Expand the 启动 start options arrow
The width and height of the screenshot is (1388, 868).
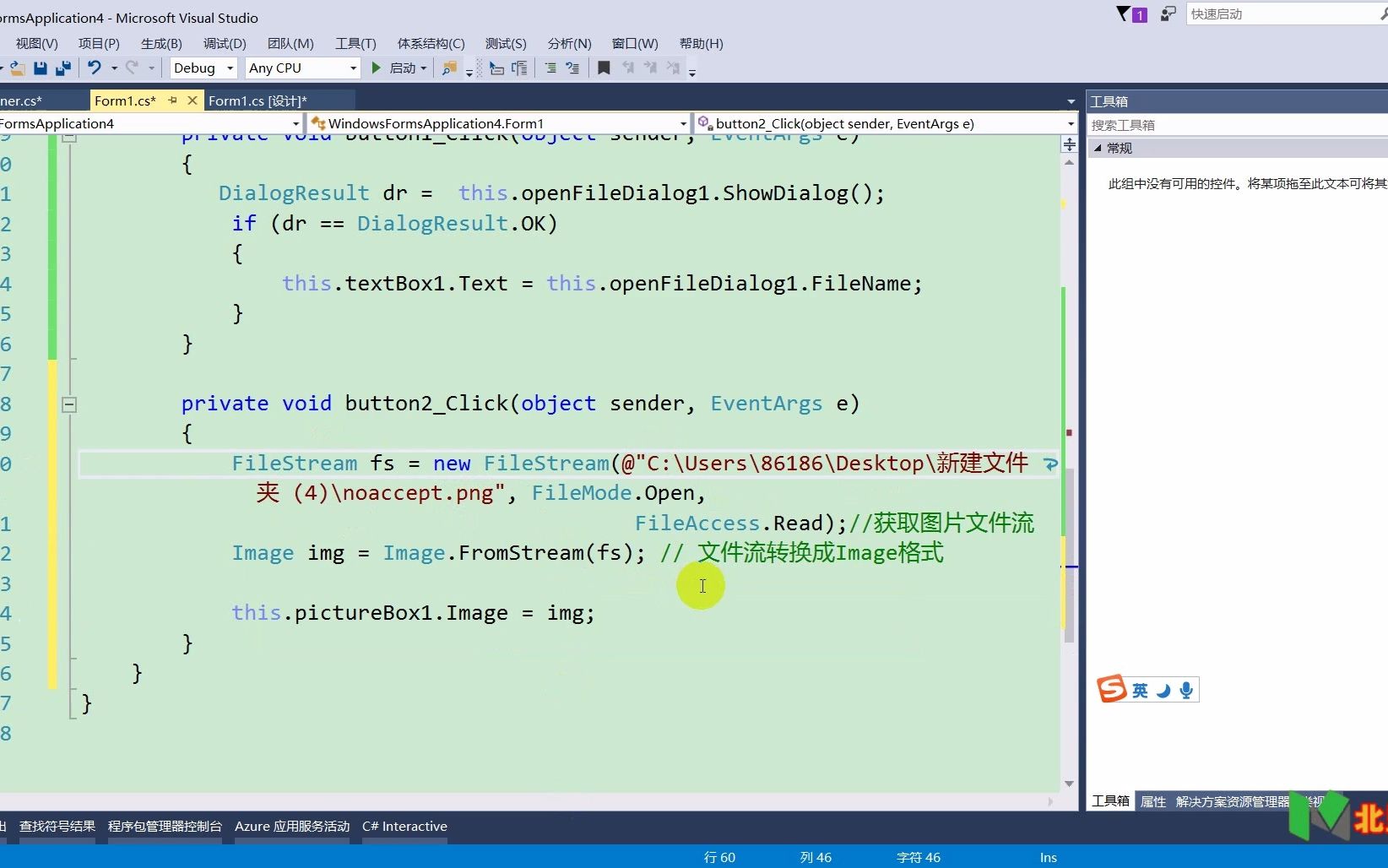423,68
